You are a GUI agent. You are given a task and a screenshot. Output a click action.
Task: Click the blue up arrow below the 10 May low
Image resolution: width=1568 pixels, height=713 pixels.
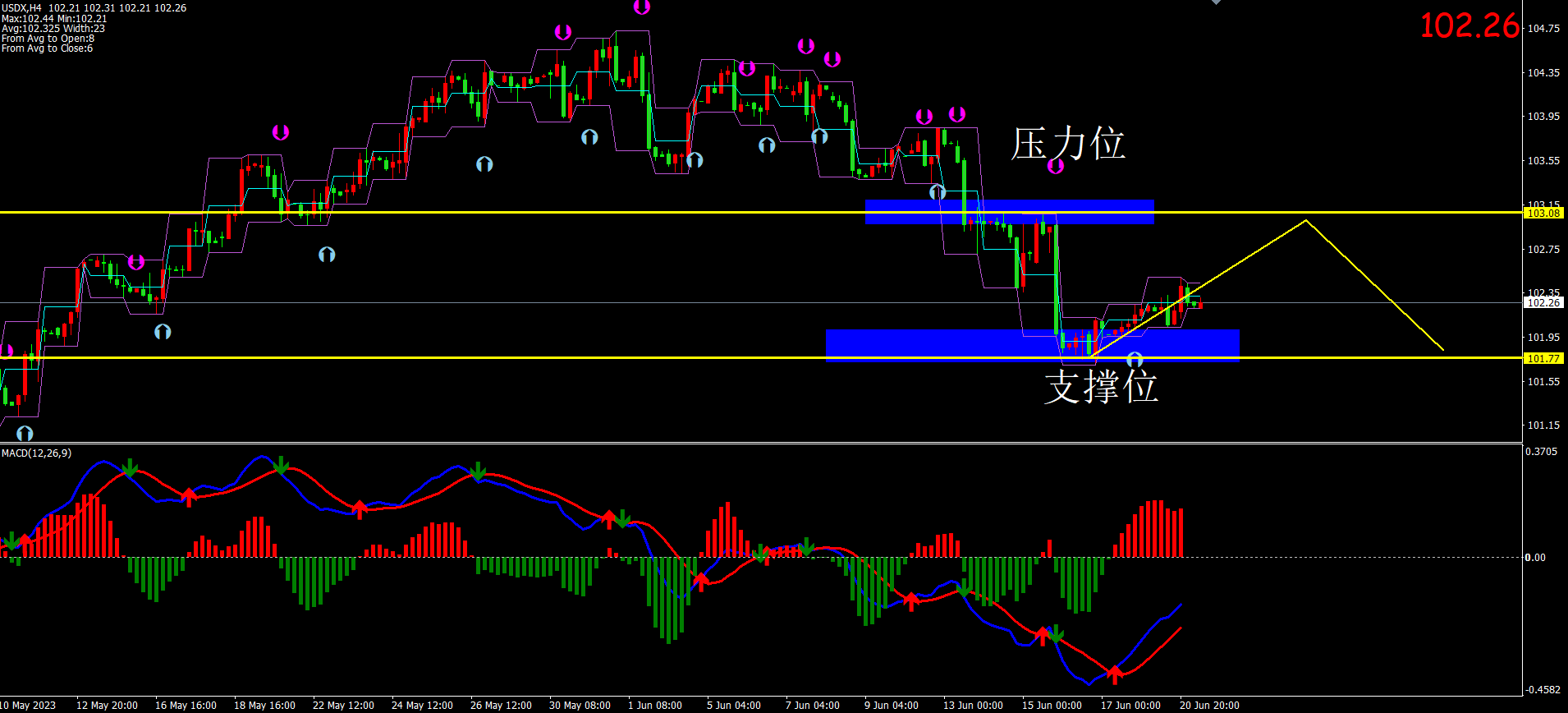coord(25,433)
